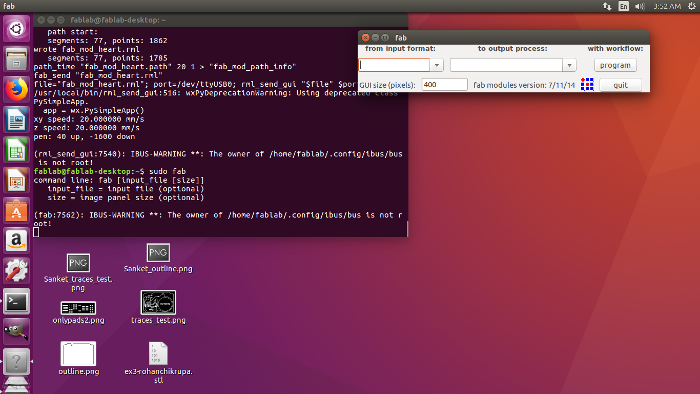Screen dimensions: 700x394
Task: Click terminal line 'pen: 40 up, -1600 down'
Action: [x=84, y=137]
